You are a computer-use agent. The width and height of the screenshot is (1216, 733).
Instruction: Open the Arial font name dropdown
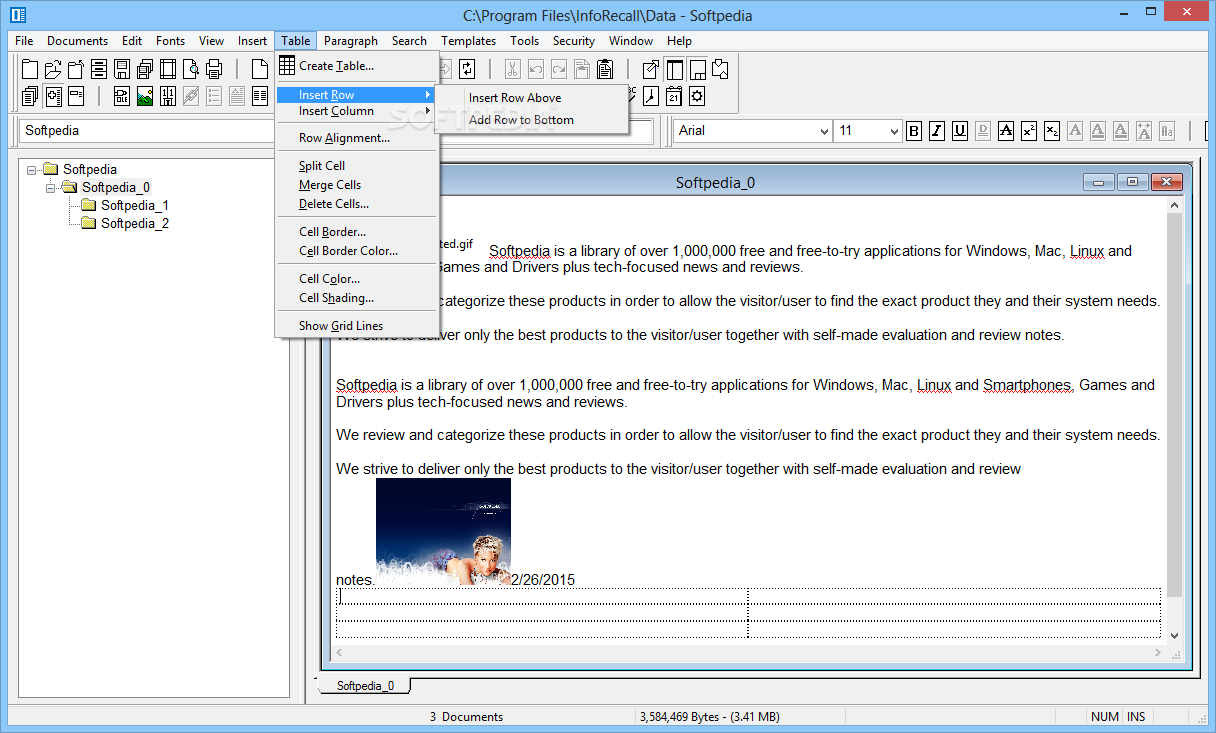click(824, 131)
